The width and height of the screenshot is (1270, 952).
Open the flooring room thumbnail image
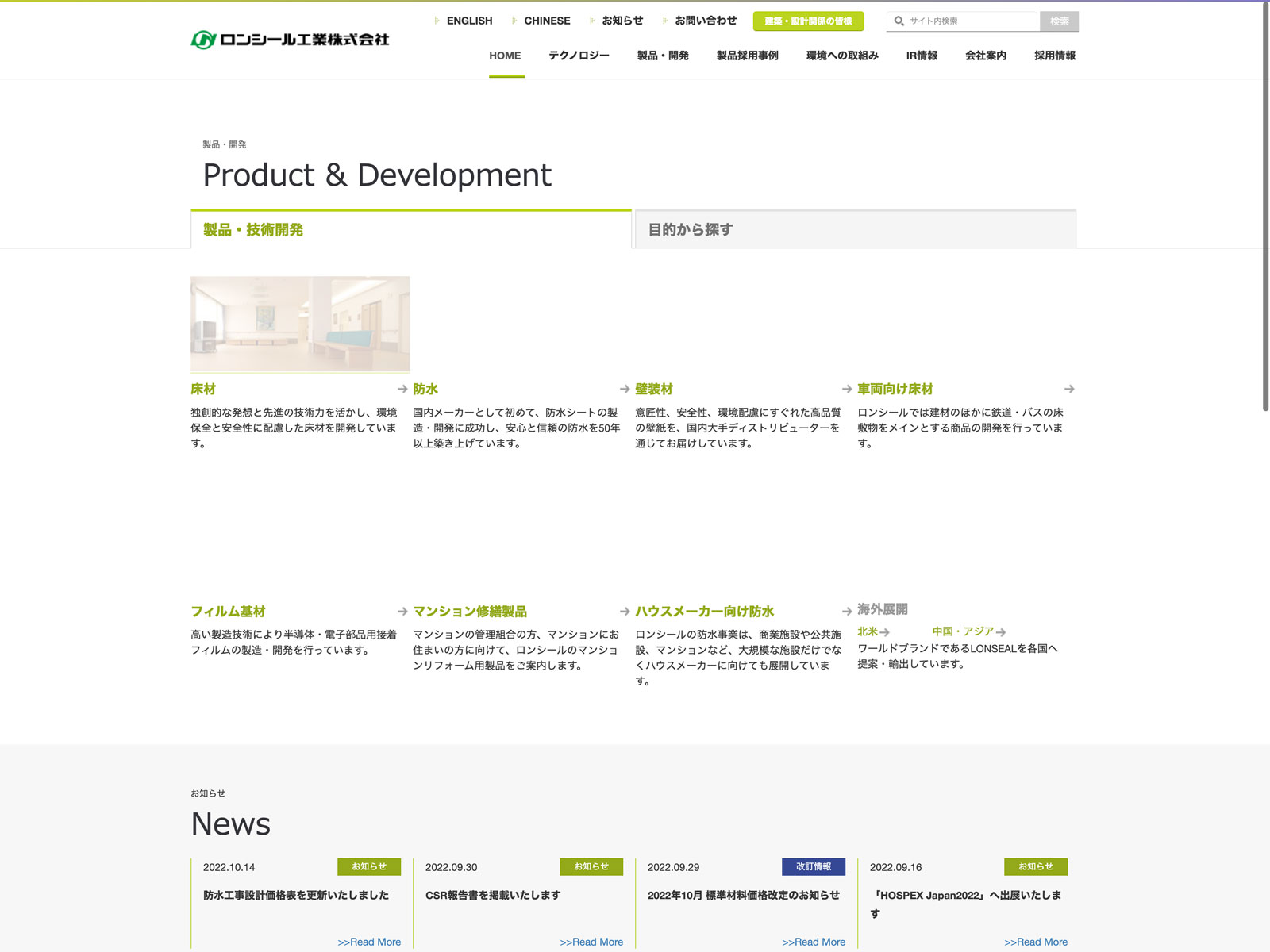(x=300, y=324)
